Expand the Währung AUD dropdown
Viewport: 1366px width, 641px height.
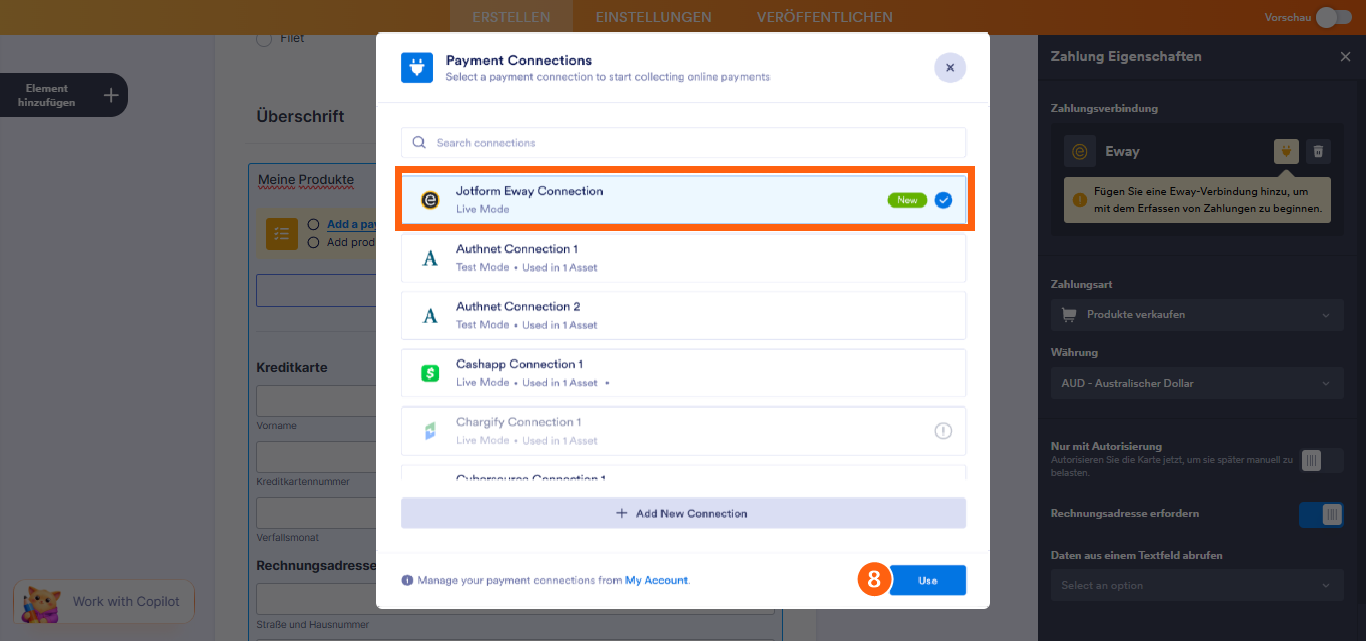coord(1196,383)
